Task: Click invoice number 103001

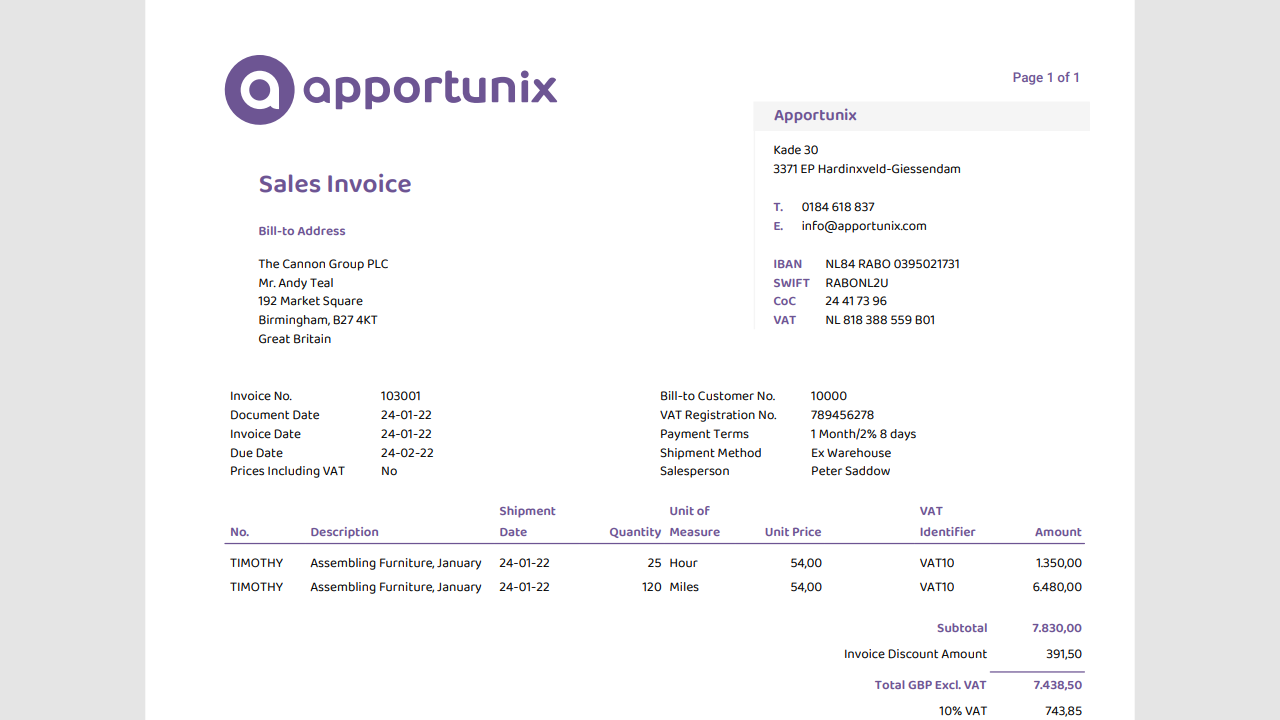Action: point(401,396)
